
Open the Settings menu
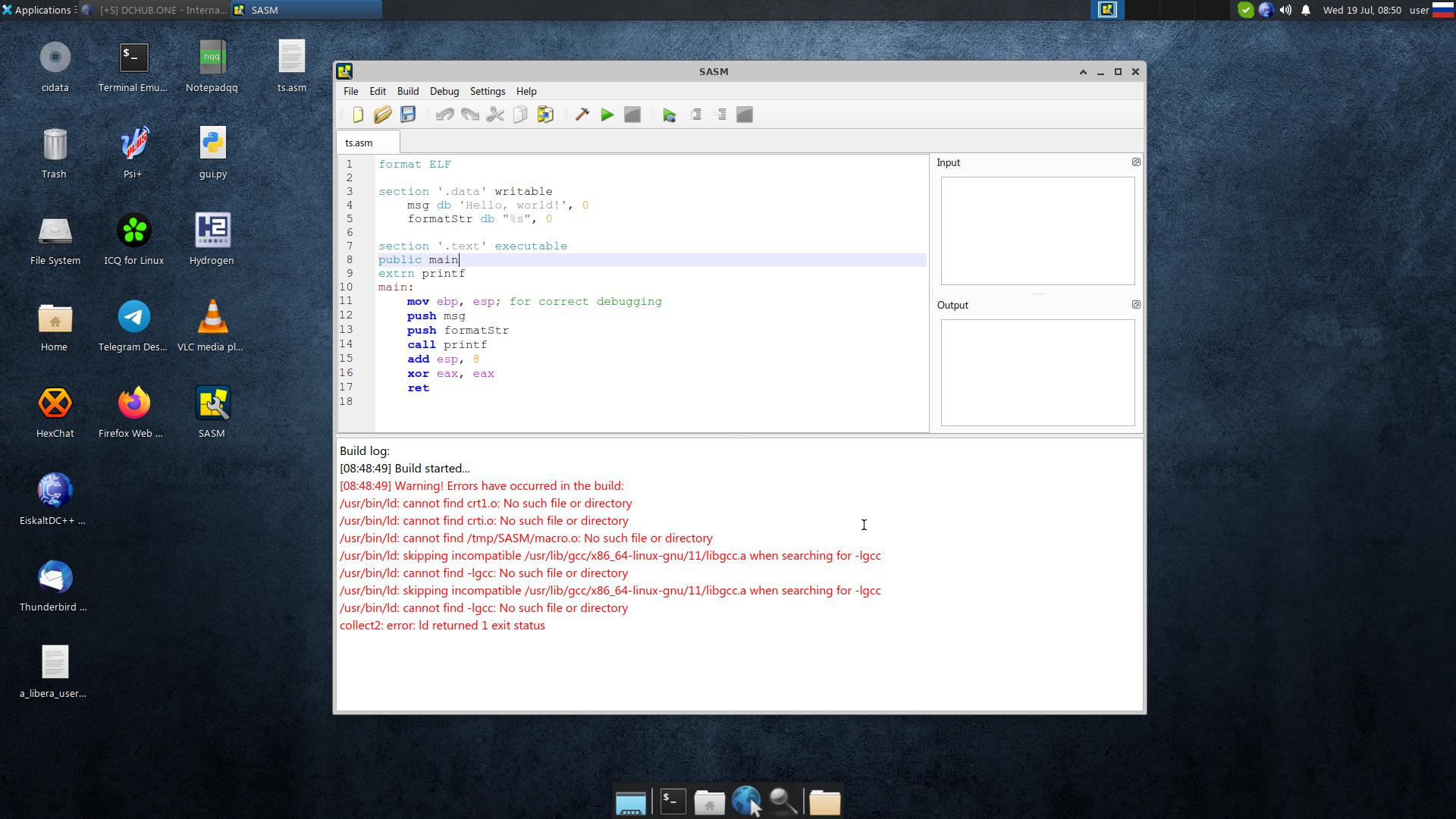point(487,91)
